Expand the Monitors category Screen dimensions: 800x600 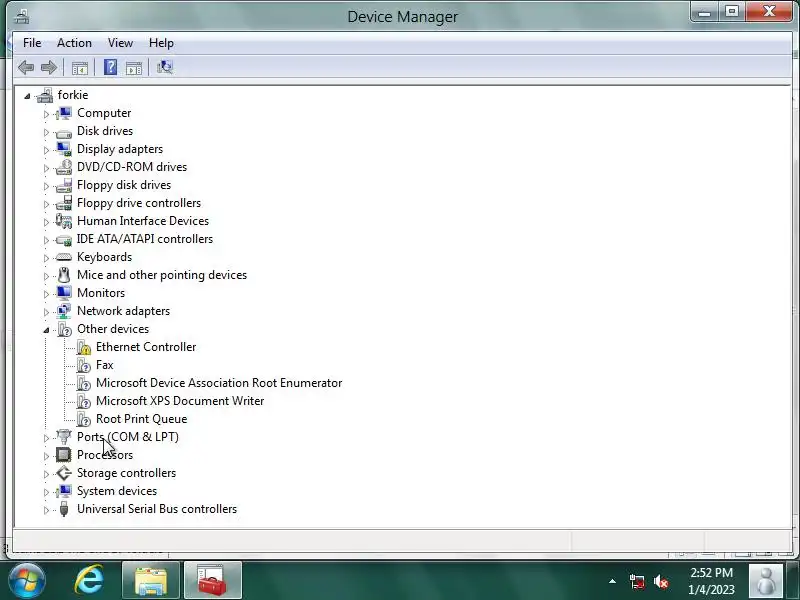[x=46, y=294]
